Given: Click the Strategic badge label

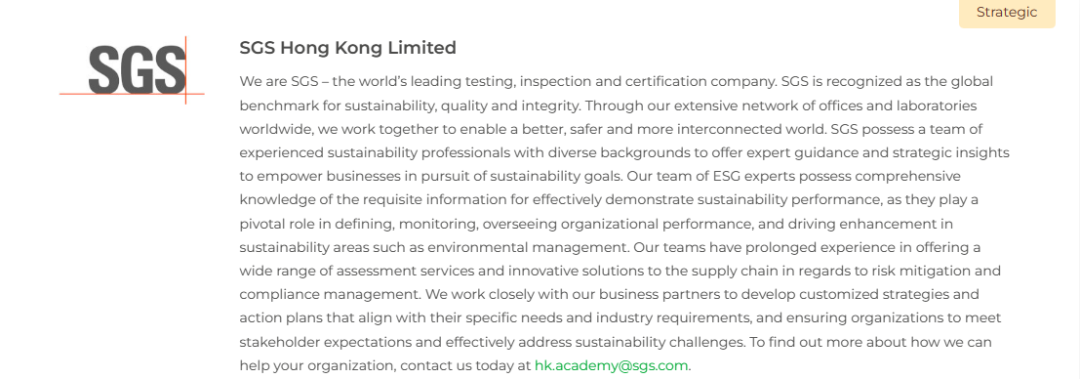Looking at the screenshot, I should click(1006, 12).
